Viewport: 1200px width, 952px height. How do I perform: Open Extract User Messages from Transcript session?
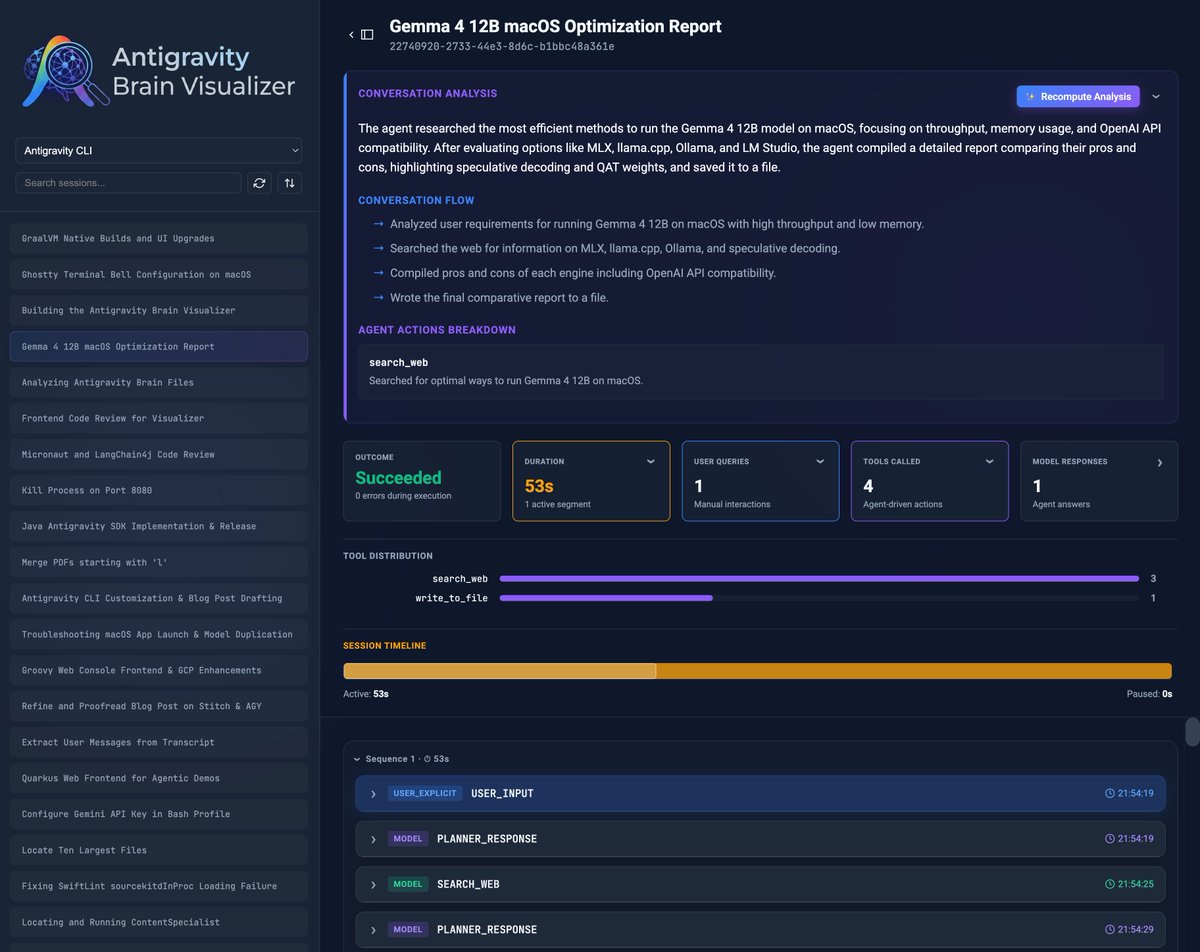(x=158, y=742)
